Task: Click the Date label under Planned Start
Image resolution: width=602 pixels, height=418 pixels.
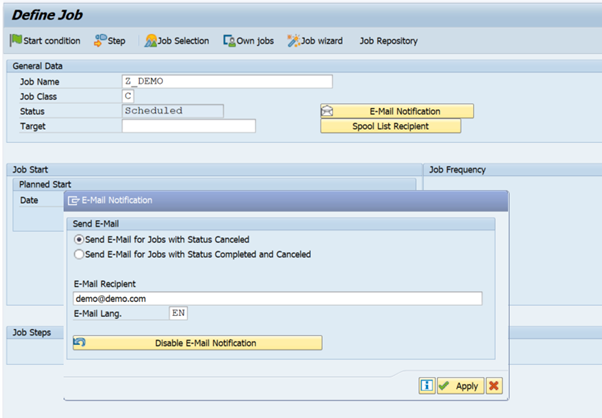Action: click(29, 200)
